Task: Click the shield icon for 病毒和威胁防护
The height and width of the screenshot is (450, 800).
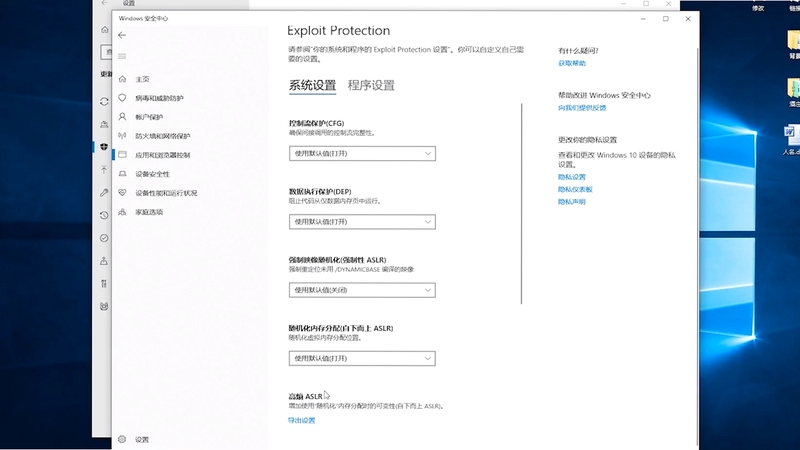Action: click(122, 97)
